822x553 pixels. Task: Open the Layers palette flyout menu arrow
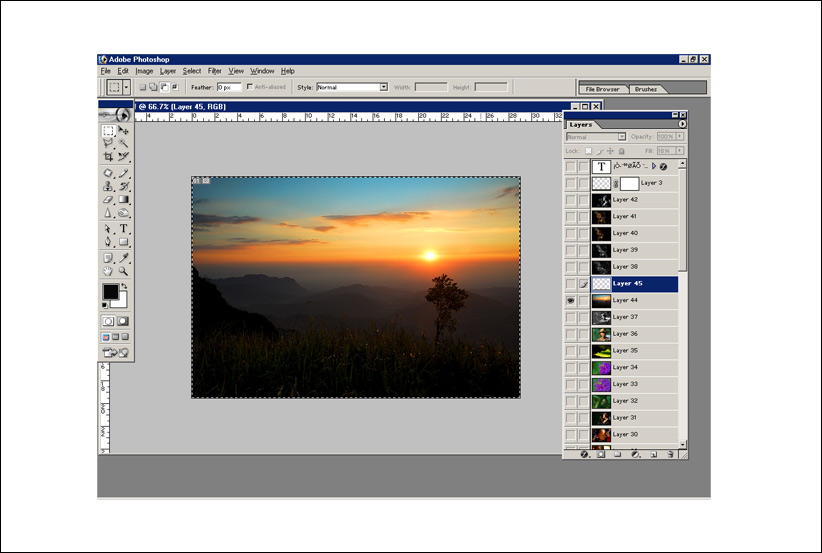pyautogui.click(x=682, y=124)
